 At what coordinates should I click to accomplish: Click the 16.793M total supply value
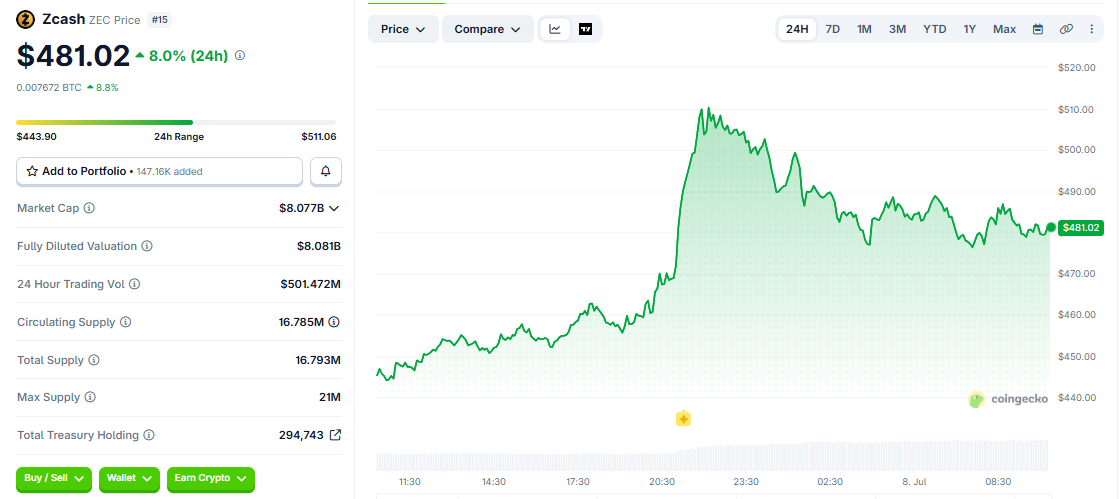click(318, 360)
